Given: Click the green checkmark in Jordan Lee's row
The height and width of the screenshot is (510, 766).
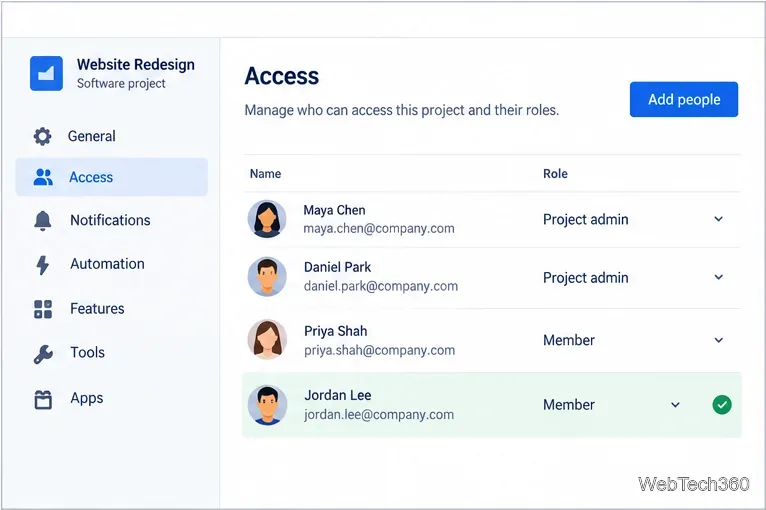Looking at the screenshot, I should [x=722, y=404].
